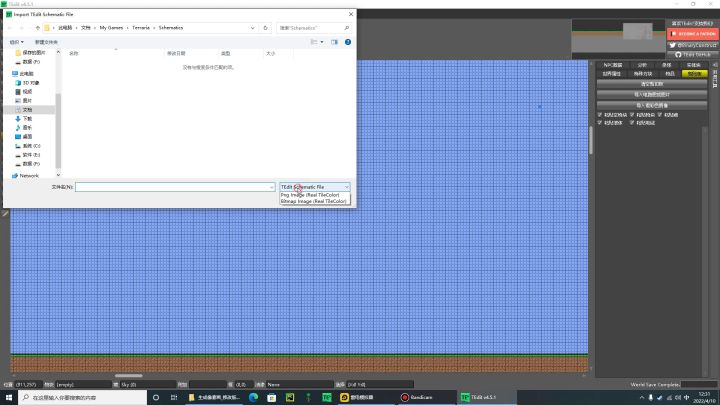Open the folder icon in address bar
Screen dimensions: 720x405
click(x=47, y=28)
